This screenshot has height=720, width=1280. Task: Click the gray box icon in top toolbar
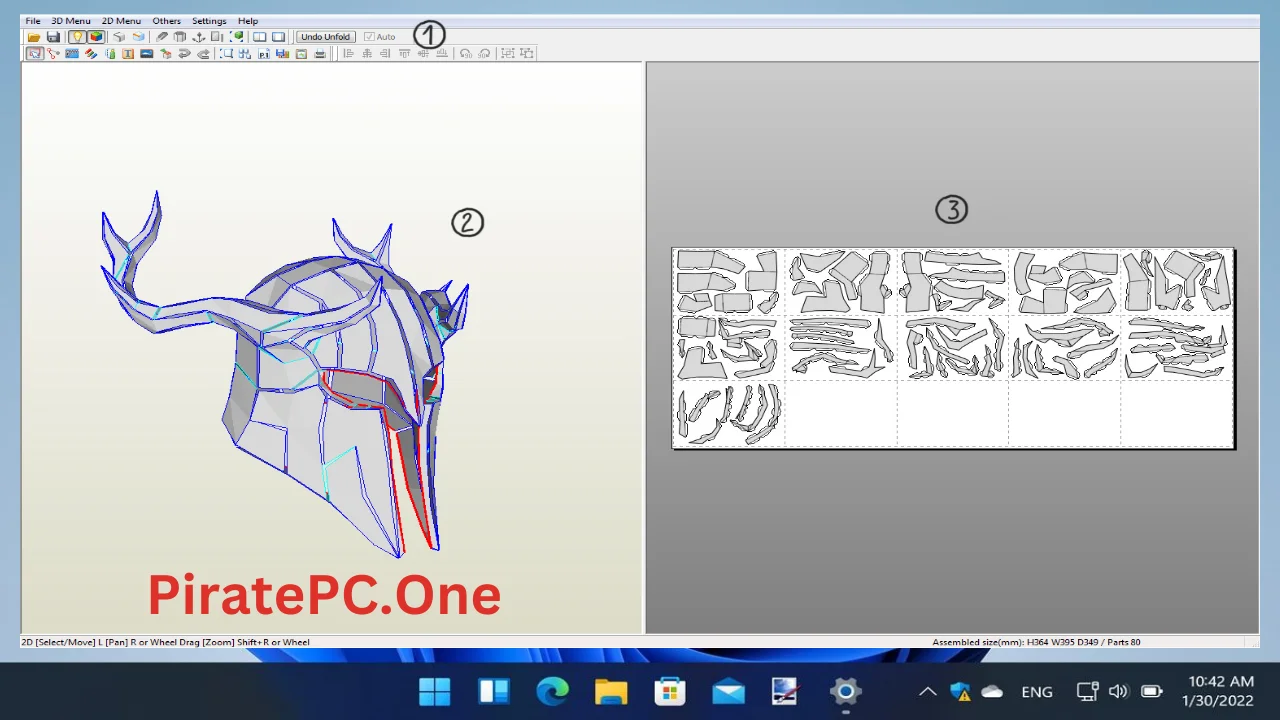119,37
